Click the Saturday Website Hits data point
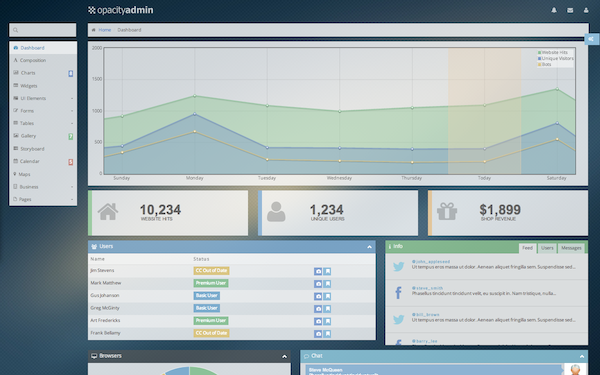The height and width of the screenshot is (375, 600). tap(557, 89)
